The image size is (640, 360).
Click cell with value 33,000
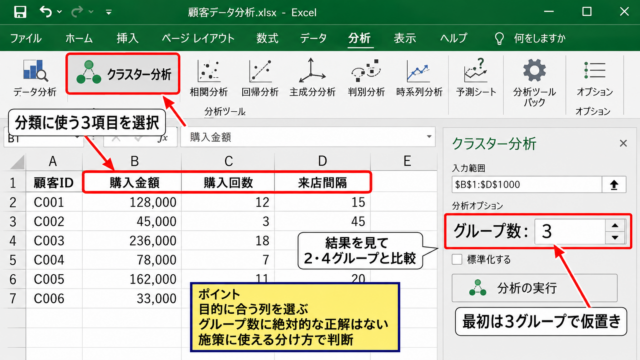click(132, 298)
